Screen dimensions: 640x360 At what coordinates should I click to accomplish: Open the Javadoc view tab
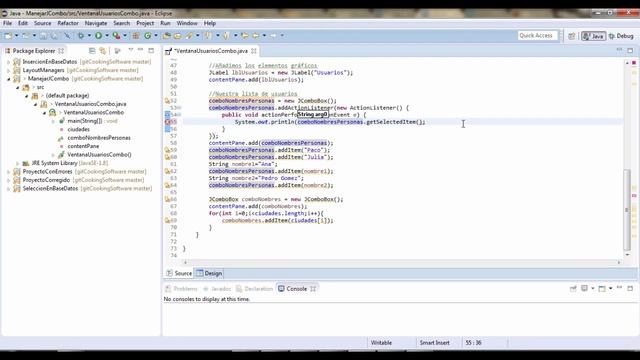click(217, 289)
